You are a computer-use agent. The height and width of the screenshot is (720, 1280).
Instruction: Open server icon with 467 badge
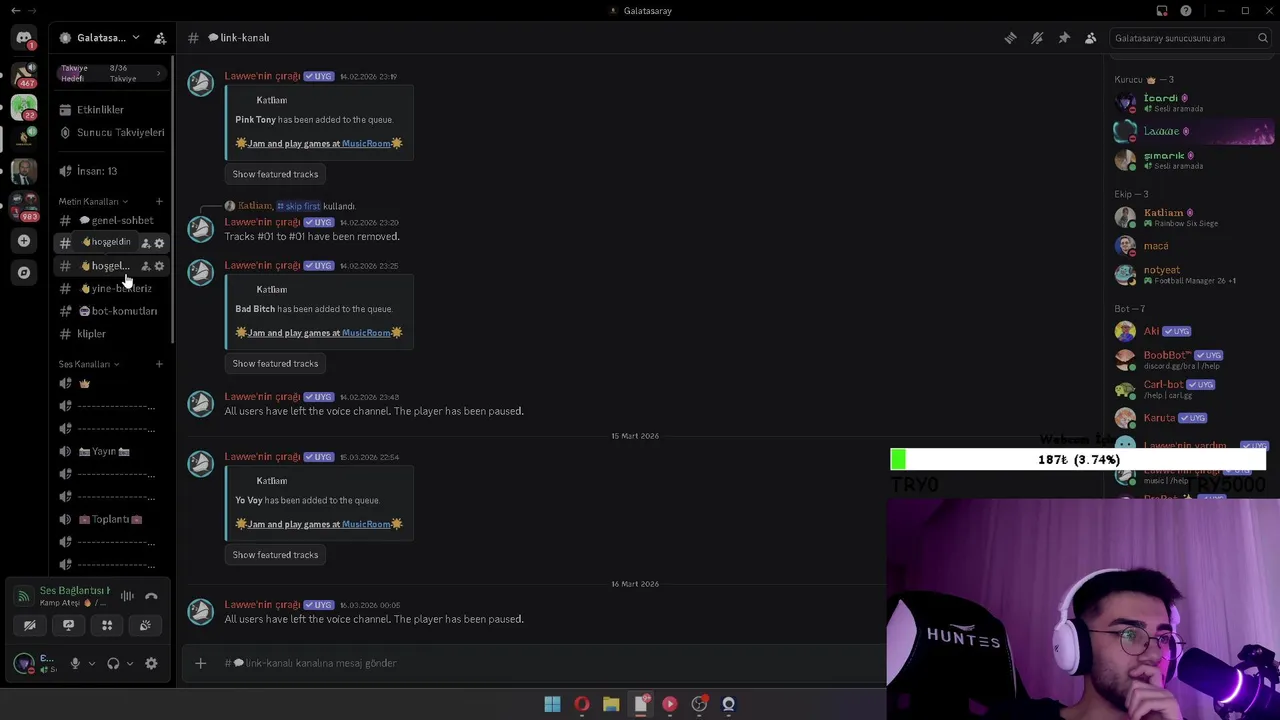click(x=24, y=75)
